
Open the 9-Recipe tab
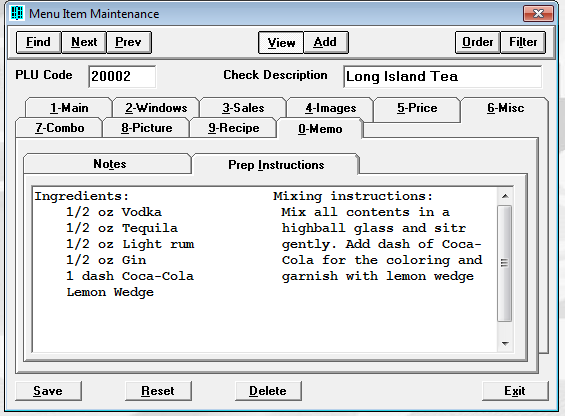[x=233, y=128]
